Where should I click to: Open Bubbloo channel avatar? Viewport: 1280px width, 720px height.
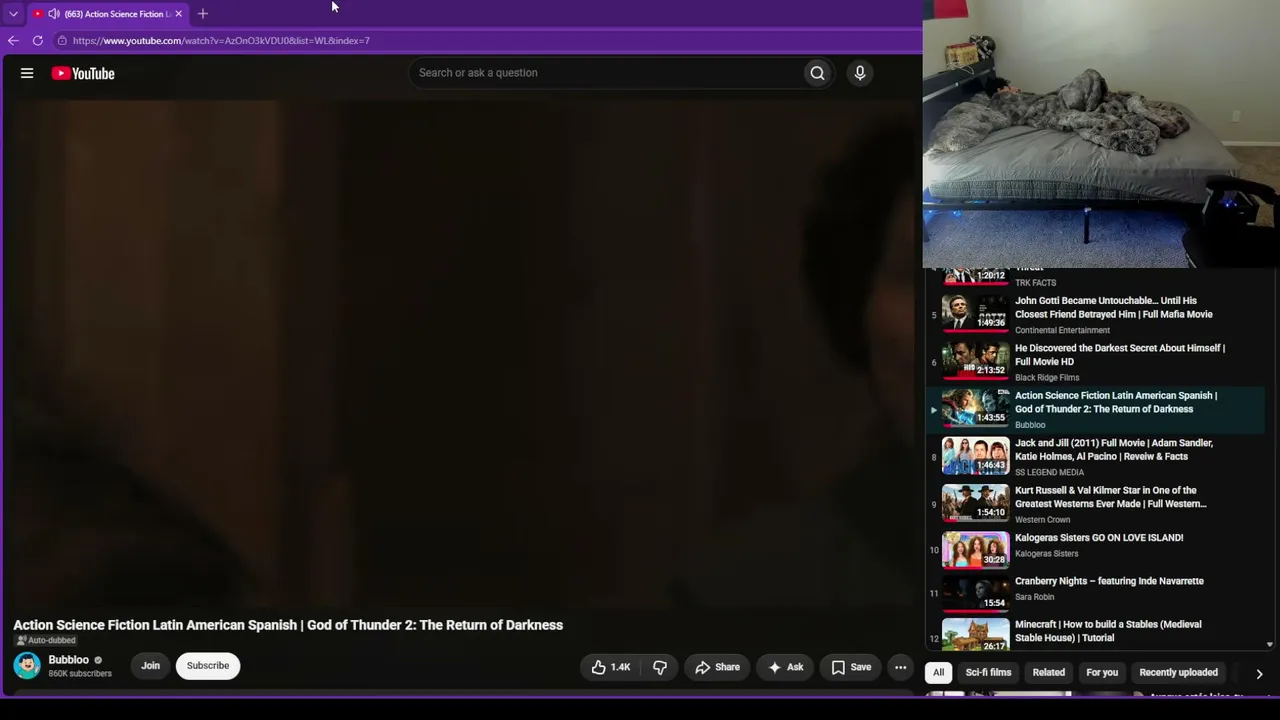click(x=27, y=666)
